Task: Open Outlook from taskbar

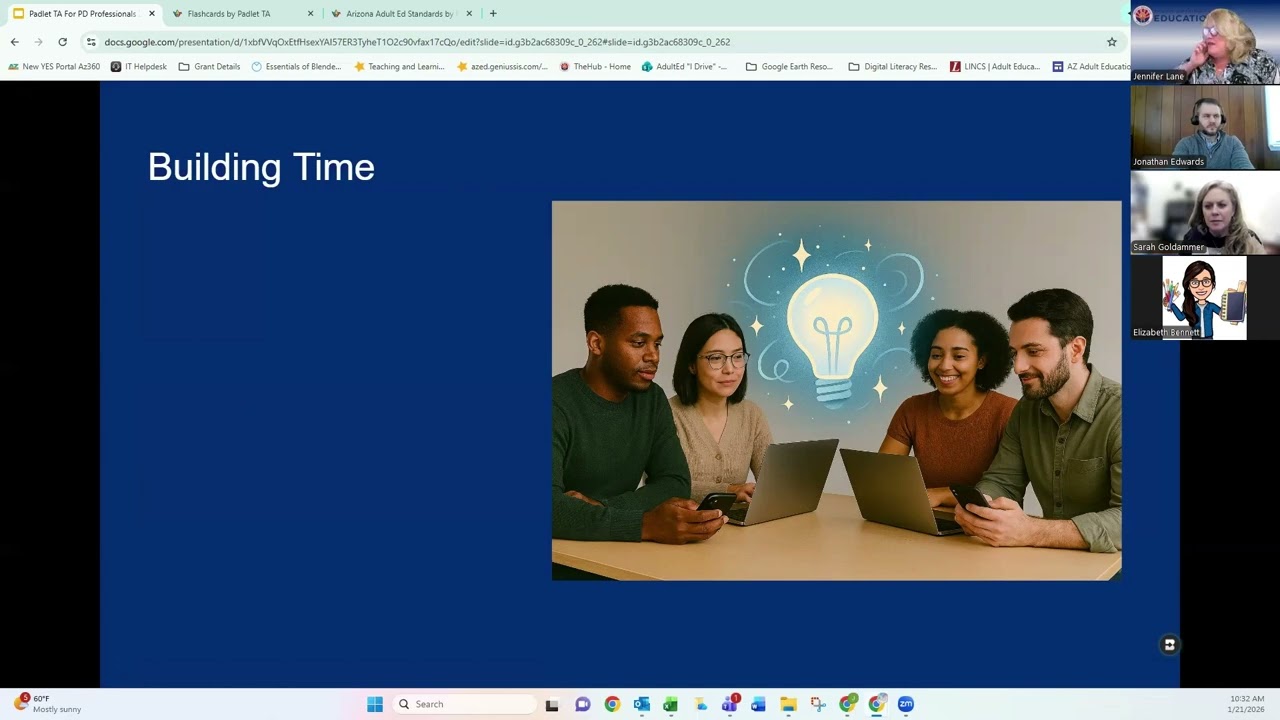Action: pyautogui.click(x=641, y=704)
